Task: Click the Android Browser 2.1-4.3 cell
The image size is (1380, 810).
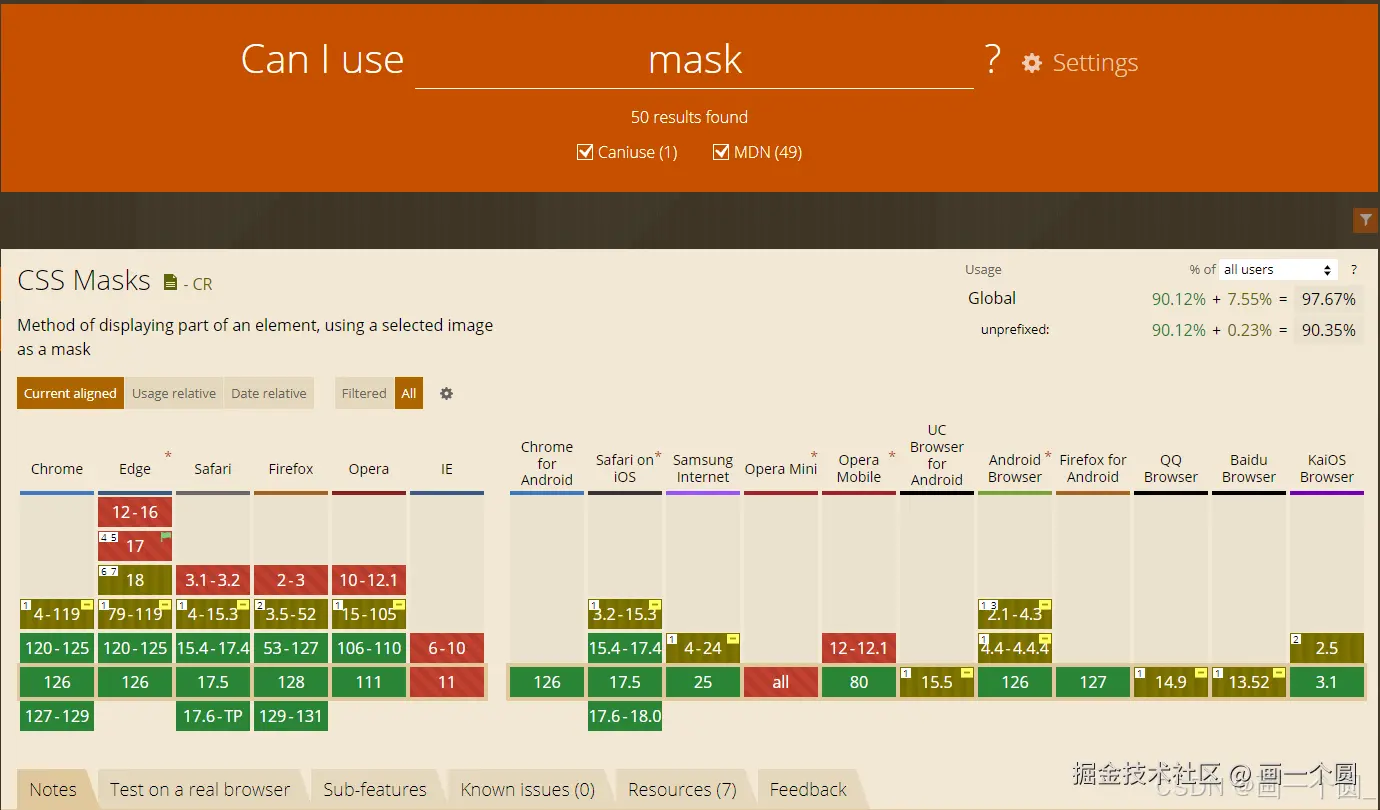Action: point(1015,614)
